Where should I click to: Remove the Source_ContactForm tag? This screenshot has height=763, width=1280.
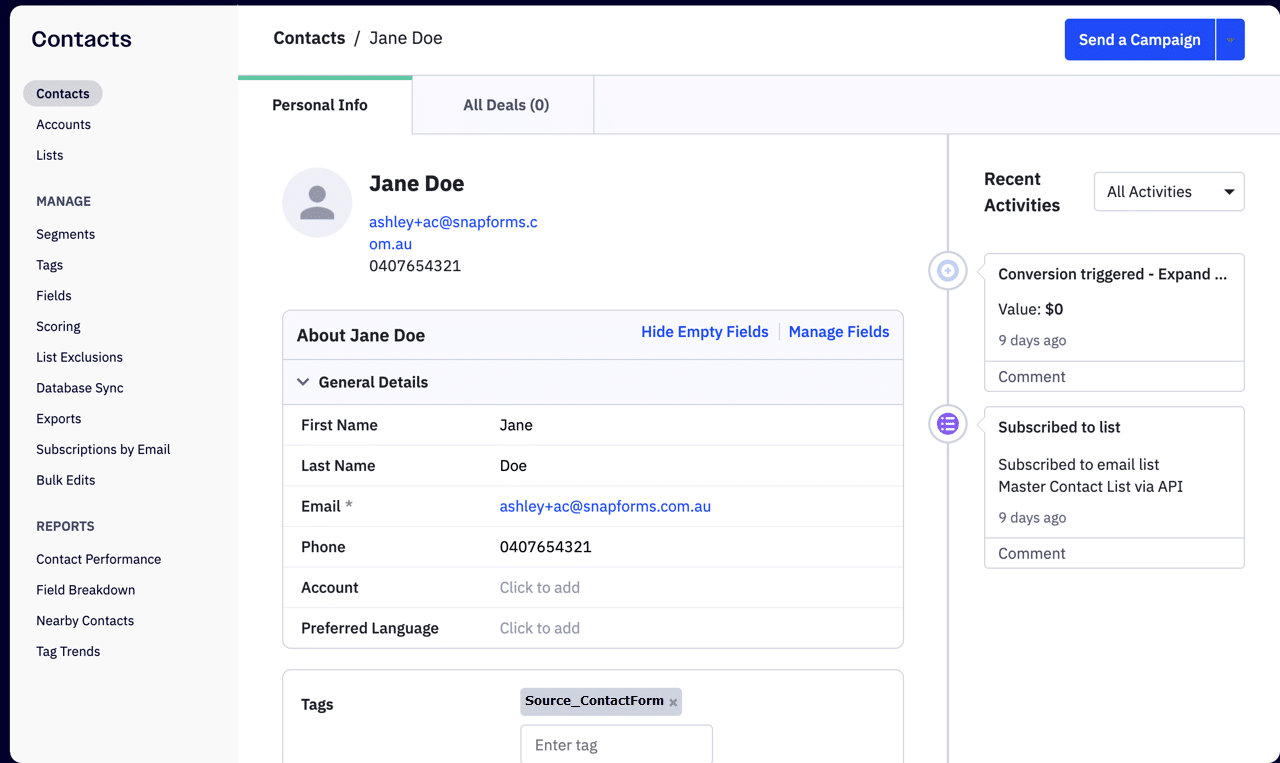coord(673,702)
